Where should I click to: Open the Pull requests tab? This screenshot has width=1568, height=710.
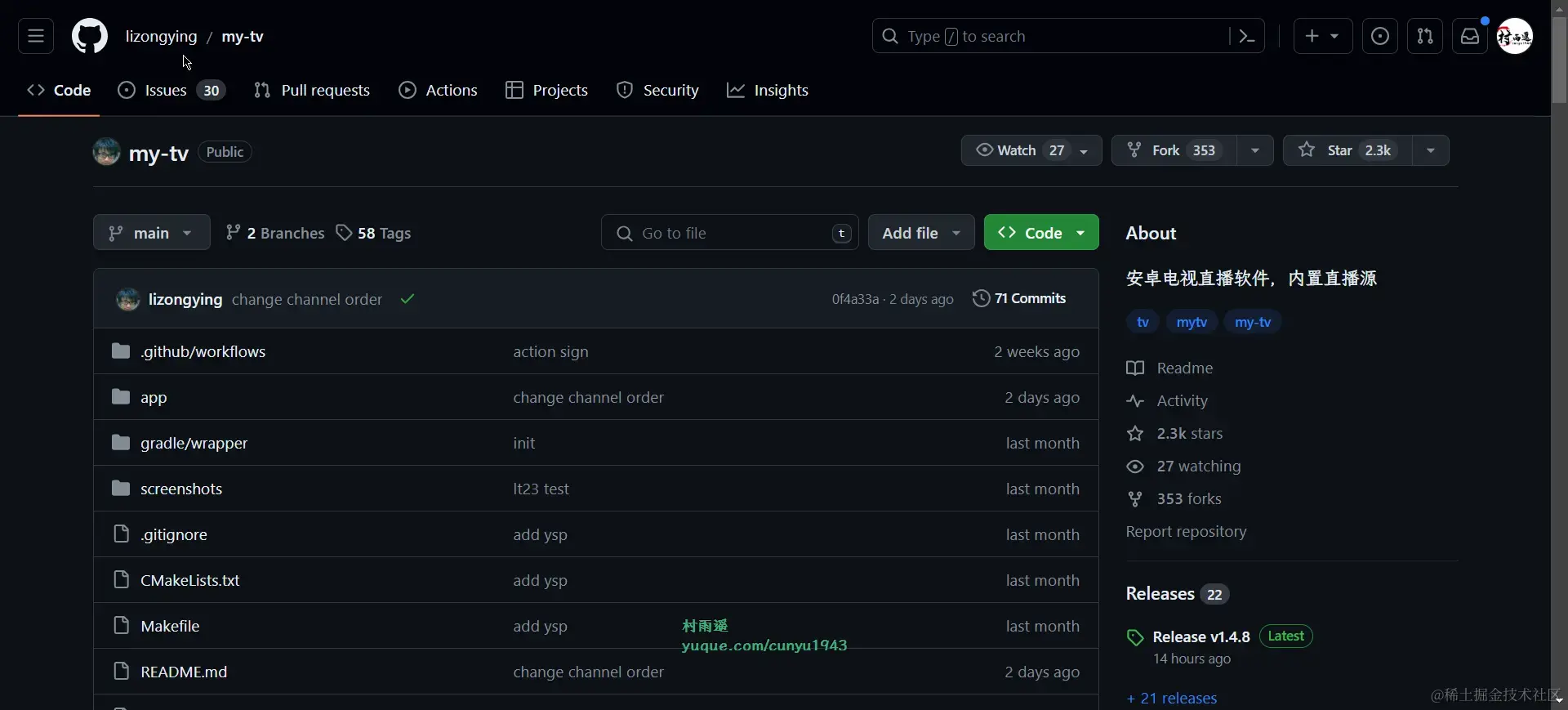click(312, 90)
